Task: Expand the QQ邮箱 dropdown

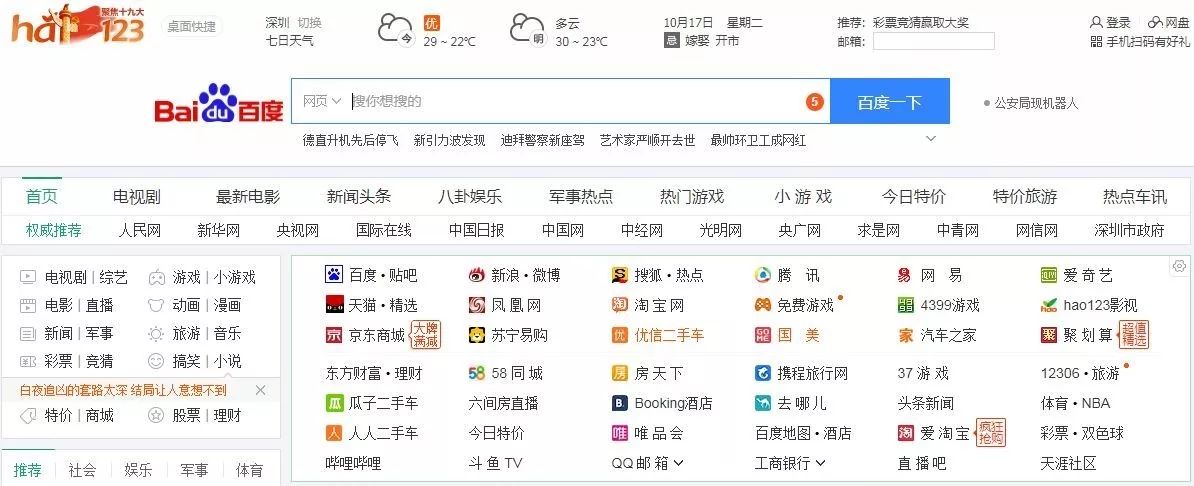Action: (x=678, y=462)
